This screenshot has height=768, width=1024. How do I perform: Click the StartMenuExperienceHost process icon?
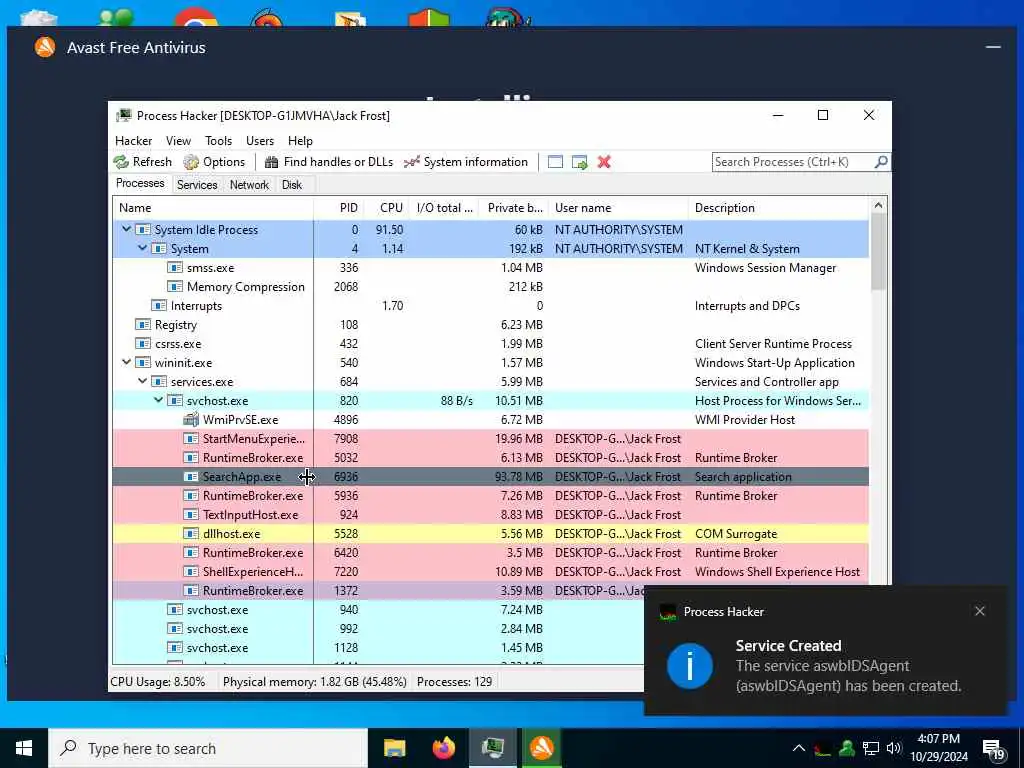(x=191, y=438)
